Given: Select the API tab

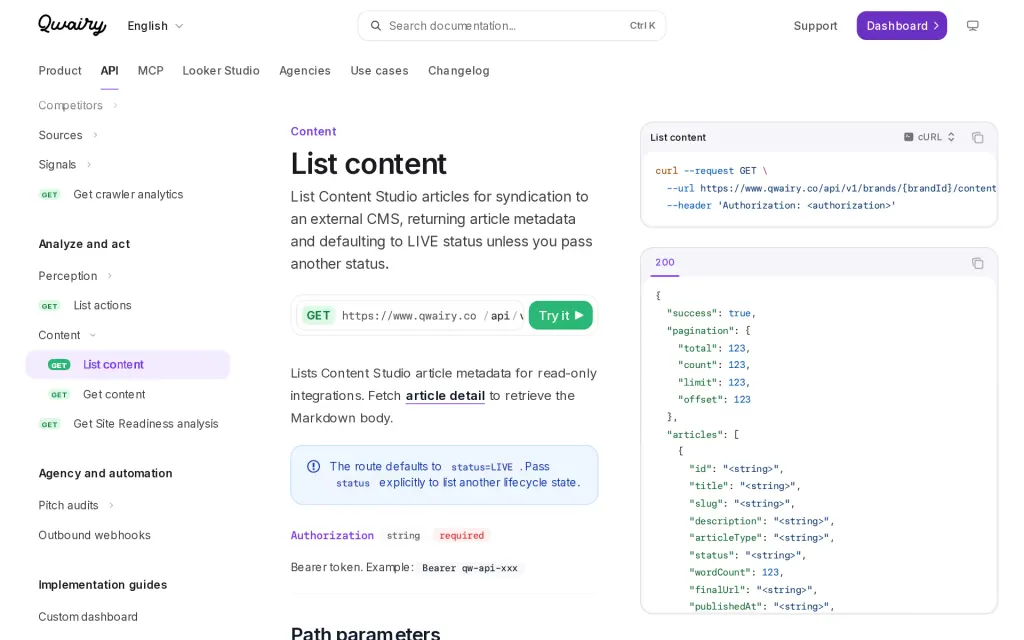Looking at the screenshot, I should pos(110,71).
